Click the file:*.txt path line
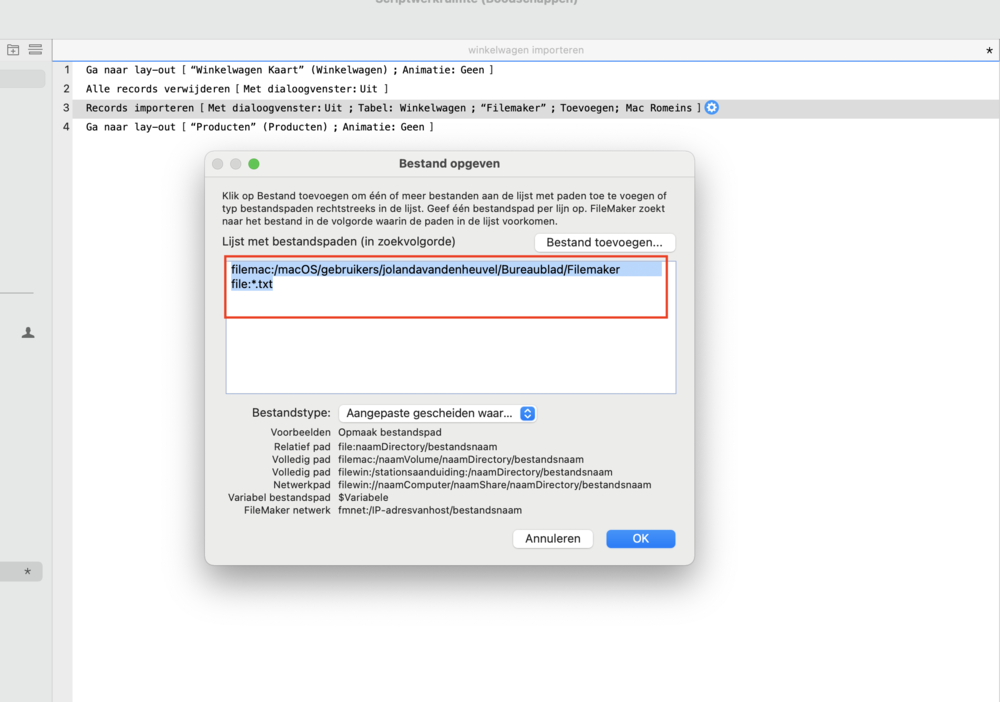This screenshot has height=702, width=1000. tap(252, 284)
